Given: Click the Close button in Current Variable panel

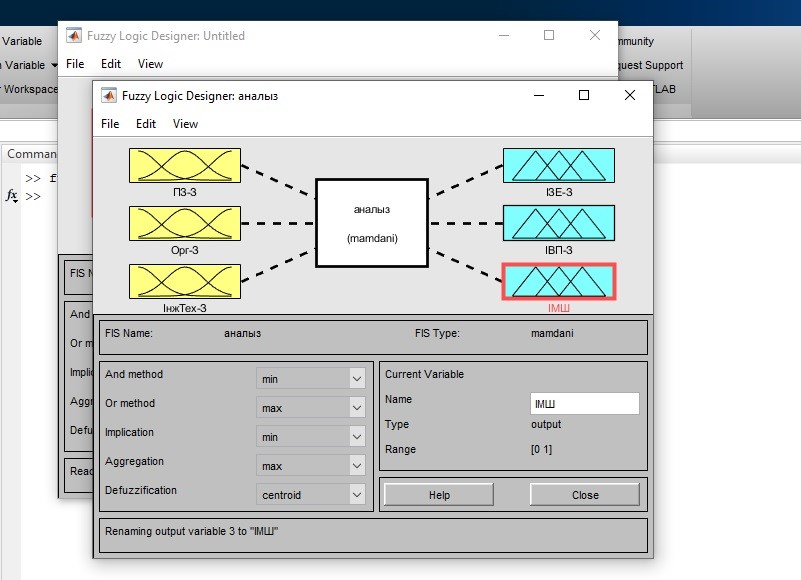Looking at the screenshot, I should click(x=585, y=495).
